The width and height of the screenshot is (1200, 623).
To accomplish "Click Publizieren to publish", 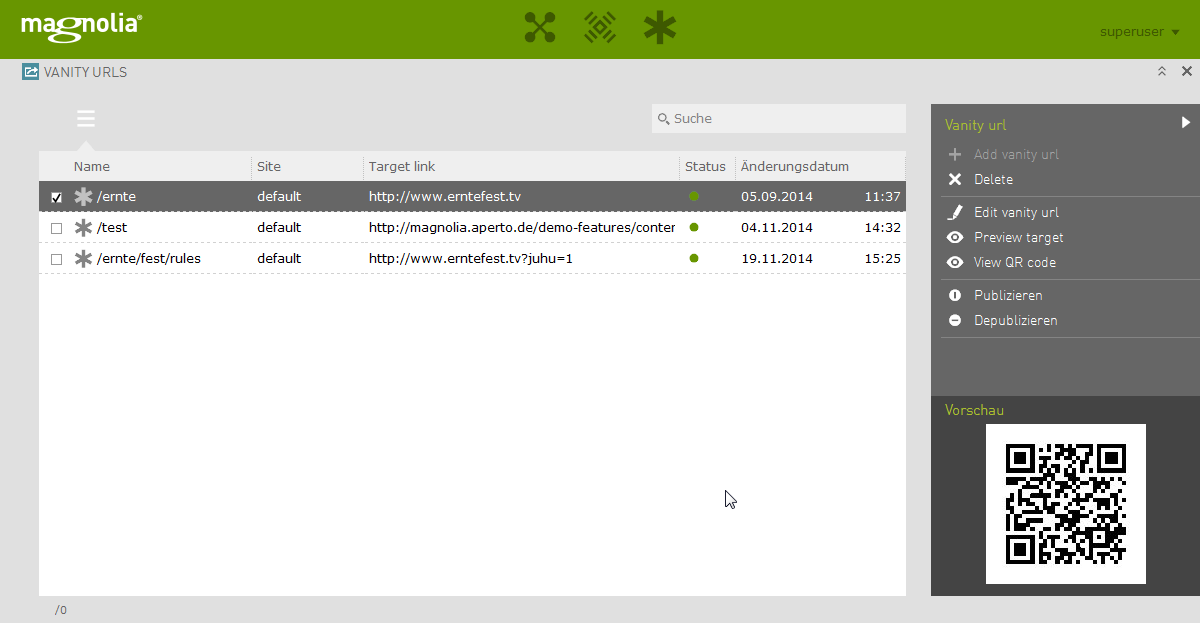I will click(x=1008, y=296).
